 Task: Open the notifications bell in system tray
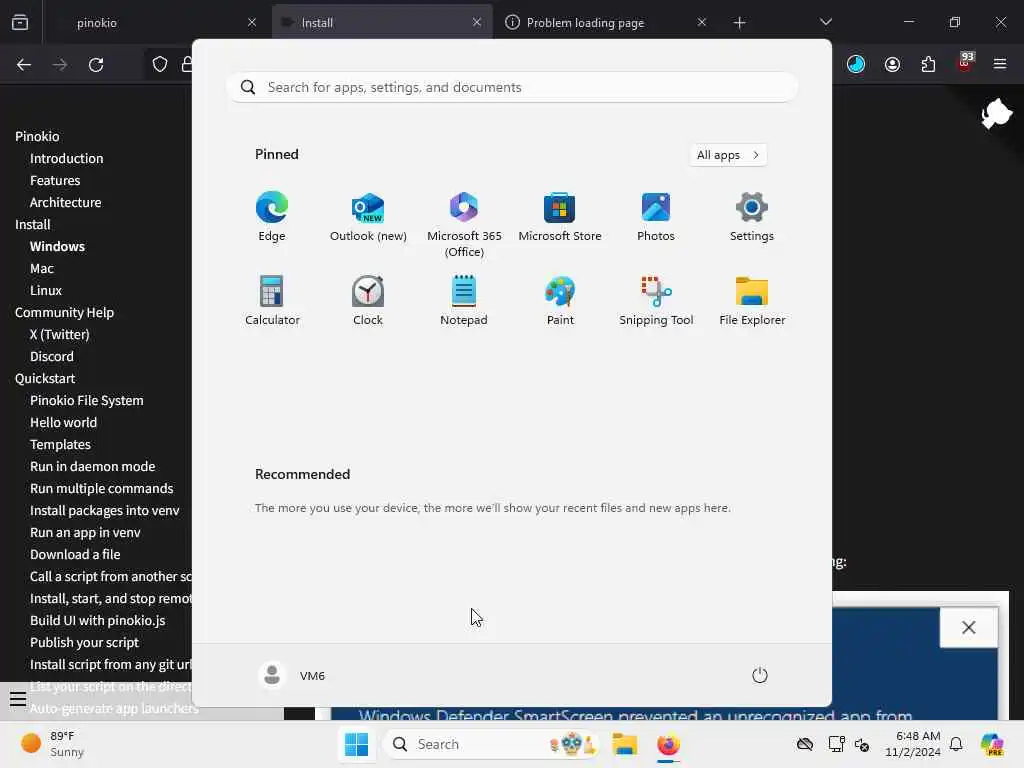pos(956,744)
